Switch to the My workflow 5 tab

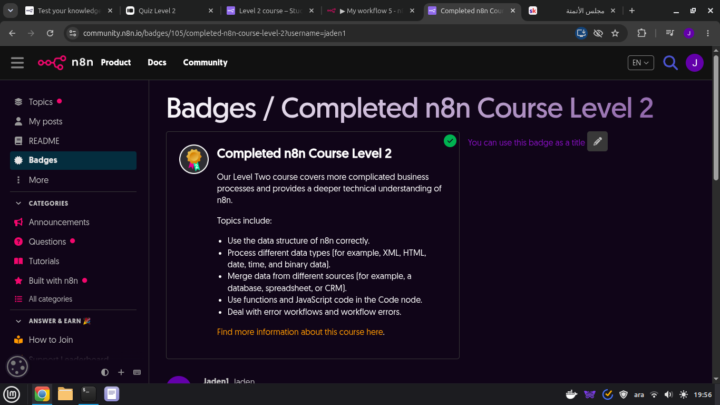(x=371, y=11)
